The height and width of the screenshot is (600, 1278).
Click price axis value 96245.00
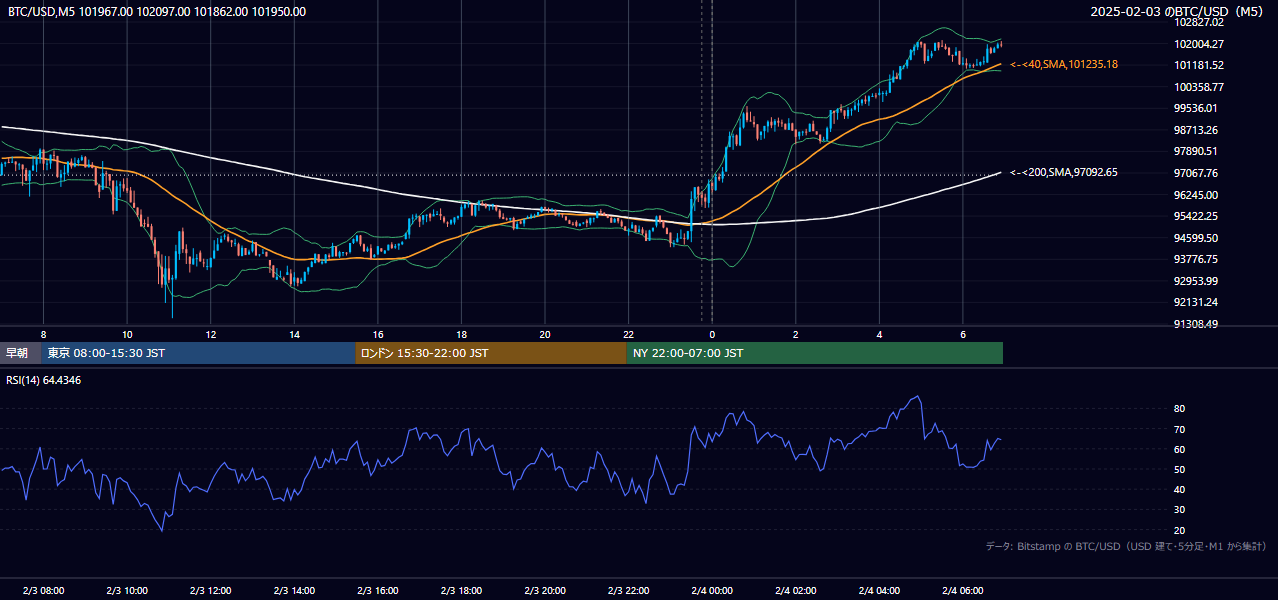tap(1197, 195)
